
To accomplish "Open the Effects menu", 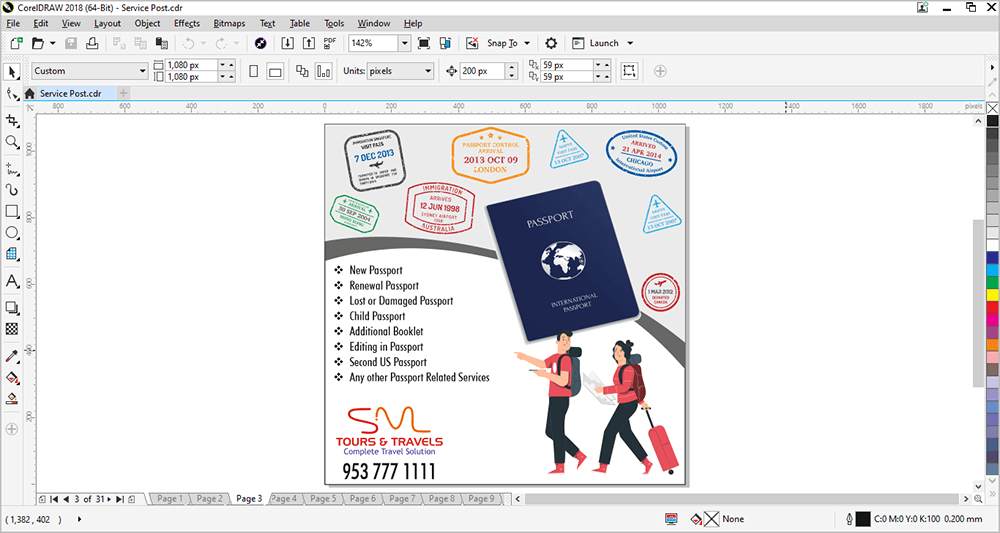I will coord(187,23).
